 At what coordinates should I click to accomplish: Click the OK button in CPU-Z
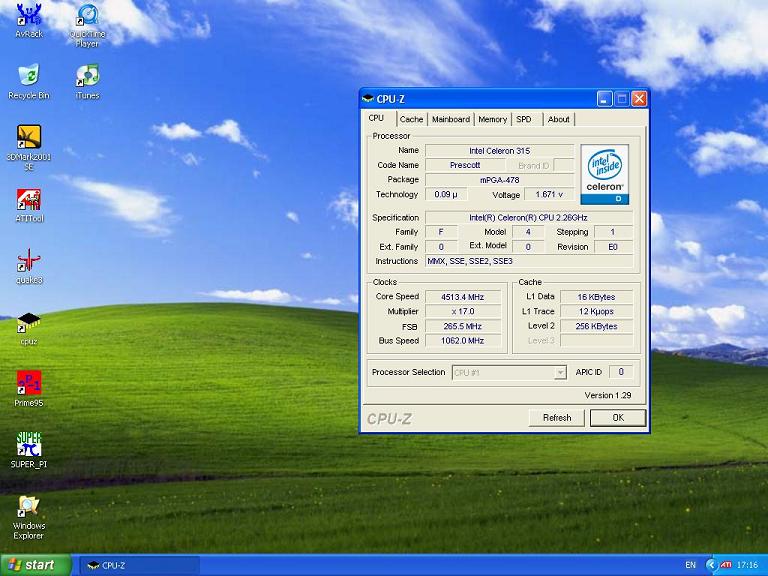618,418
